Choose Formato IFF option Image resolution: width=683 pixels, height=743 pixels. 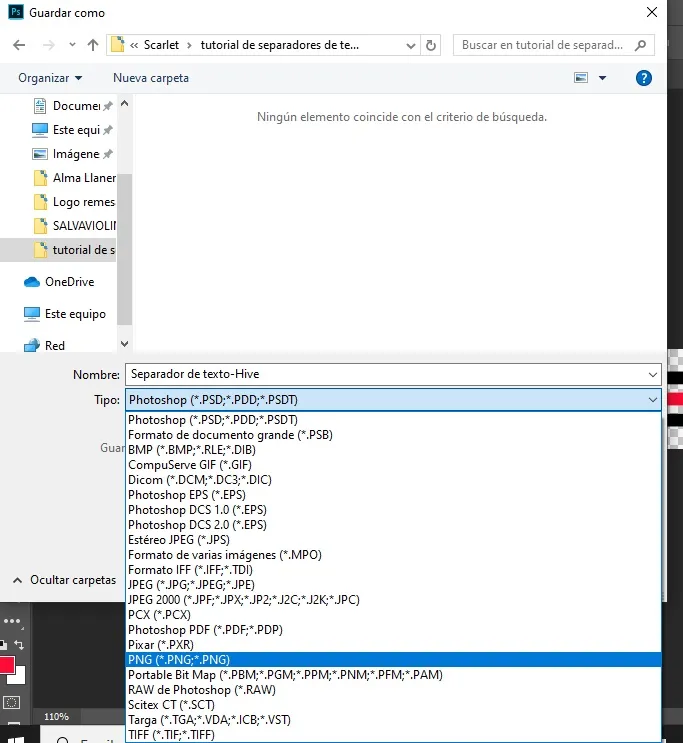tap(393, 570)
